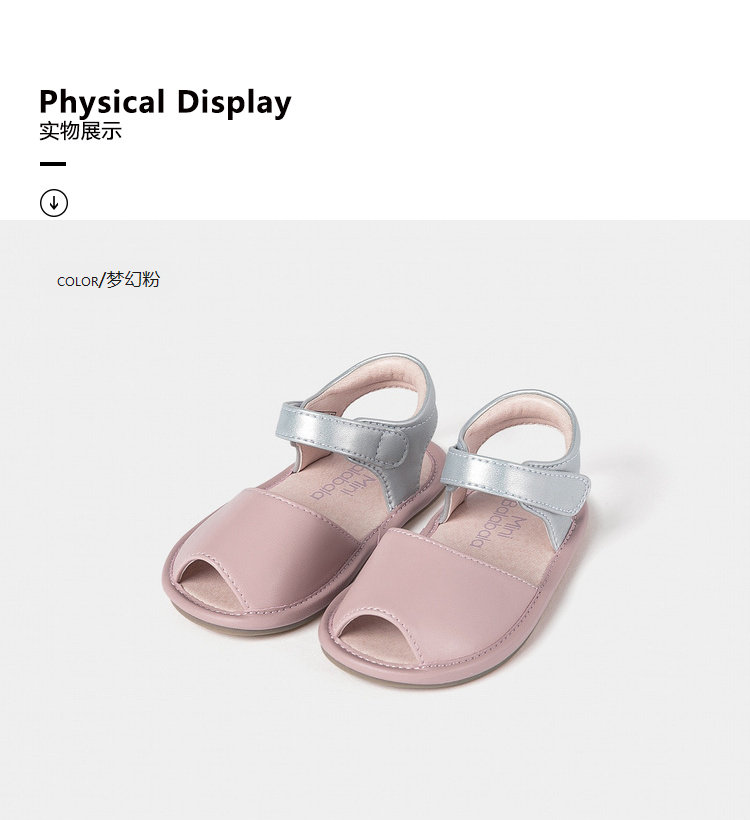Click the 梦幻粉 color name
The width and height of the screenshot is (750, 820).
[x=133, y=280]
